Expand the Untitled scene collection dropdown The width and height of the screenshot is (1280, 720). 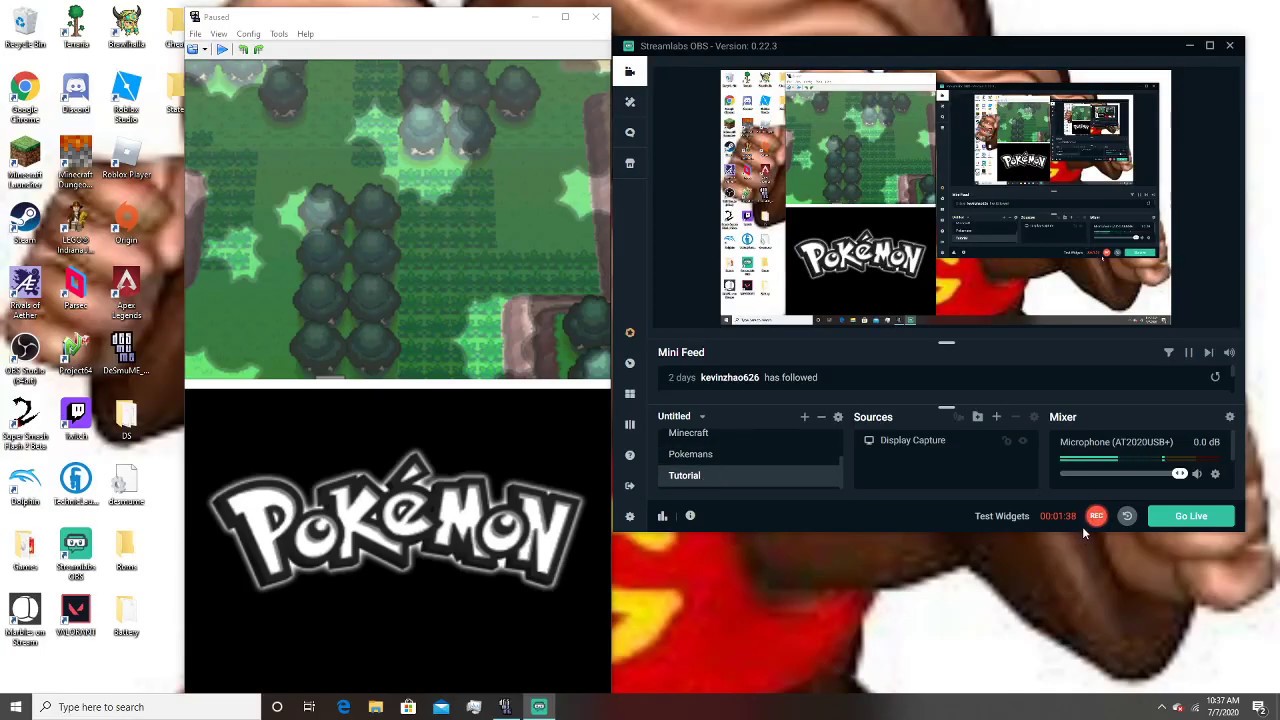point(702,417)
